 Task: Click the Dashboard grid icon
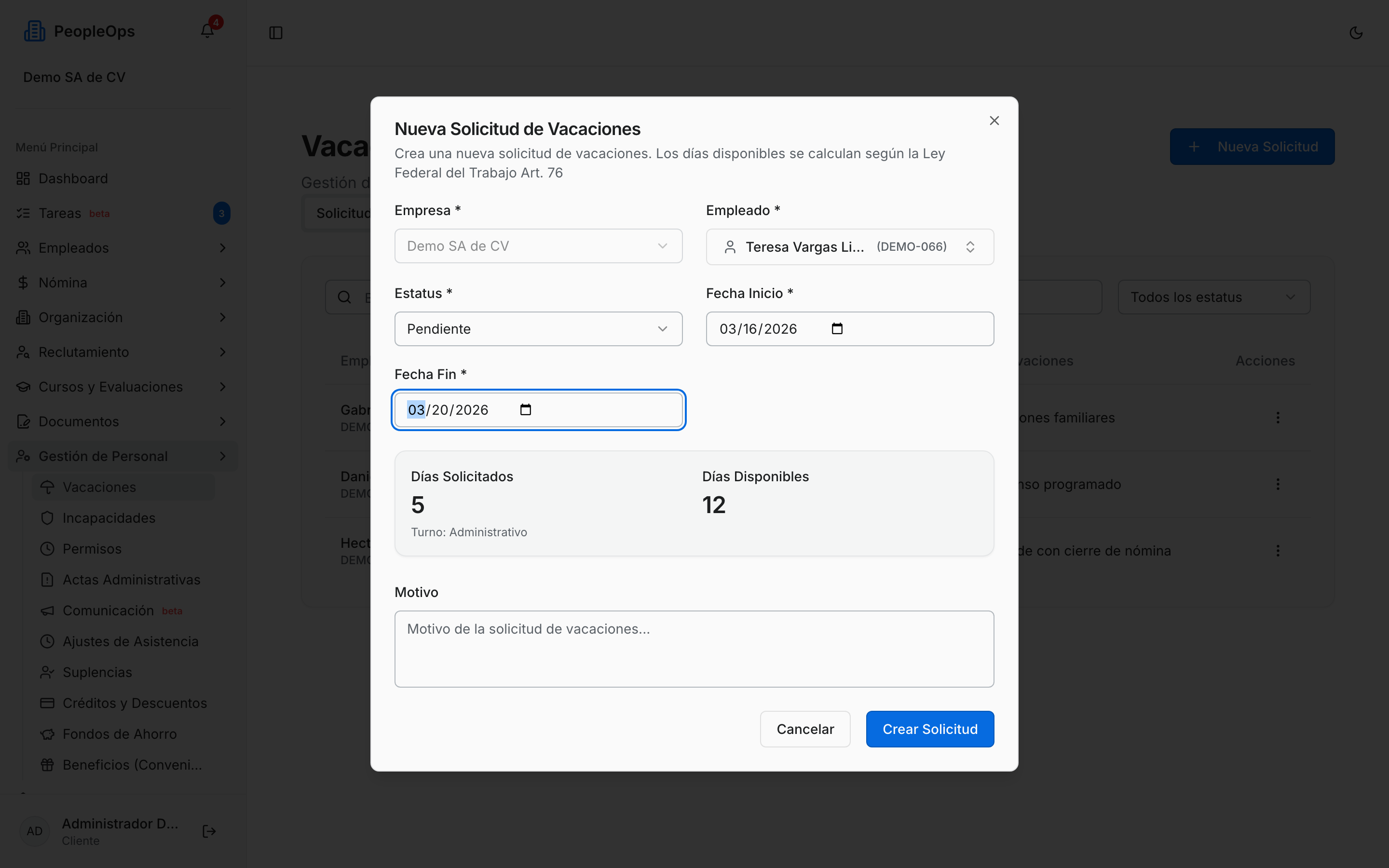23,178
